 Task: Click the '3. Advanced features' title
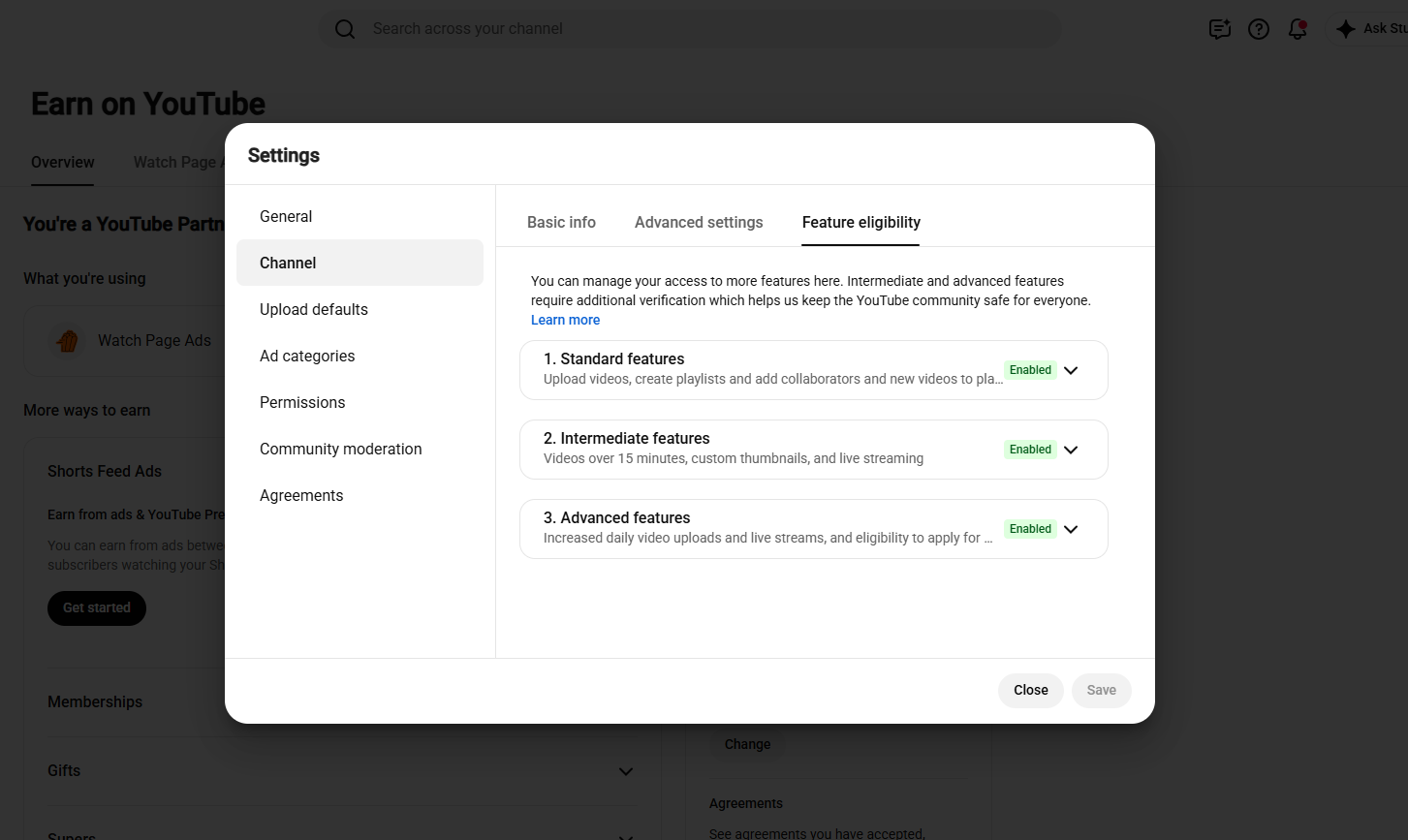point(616,517)
